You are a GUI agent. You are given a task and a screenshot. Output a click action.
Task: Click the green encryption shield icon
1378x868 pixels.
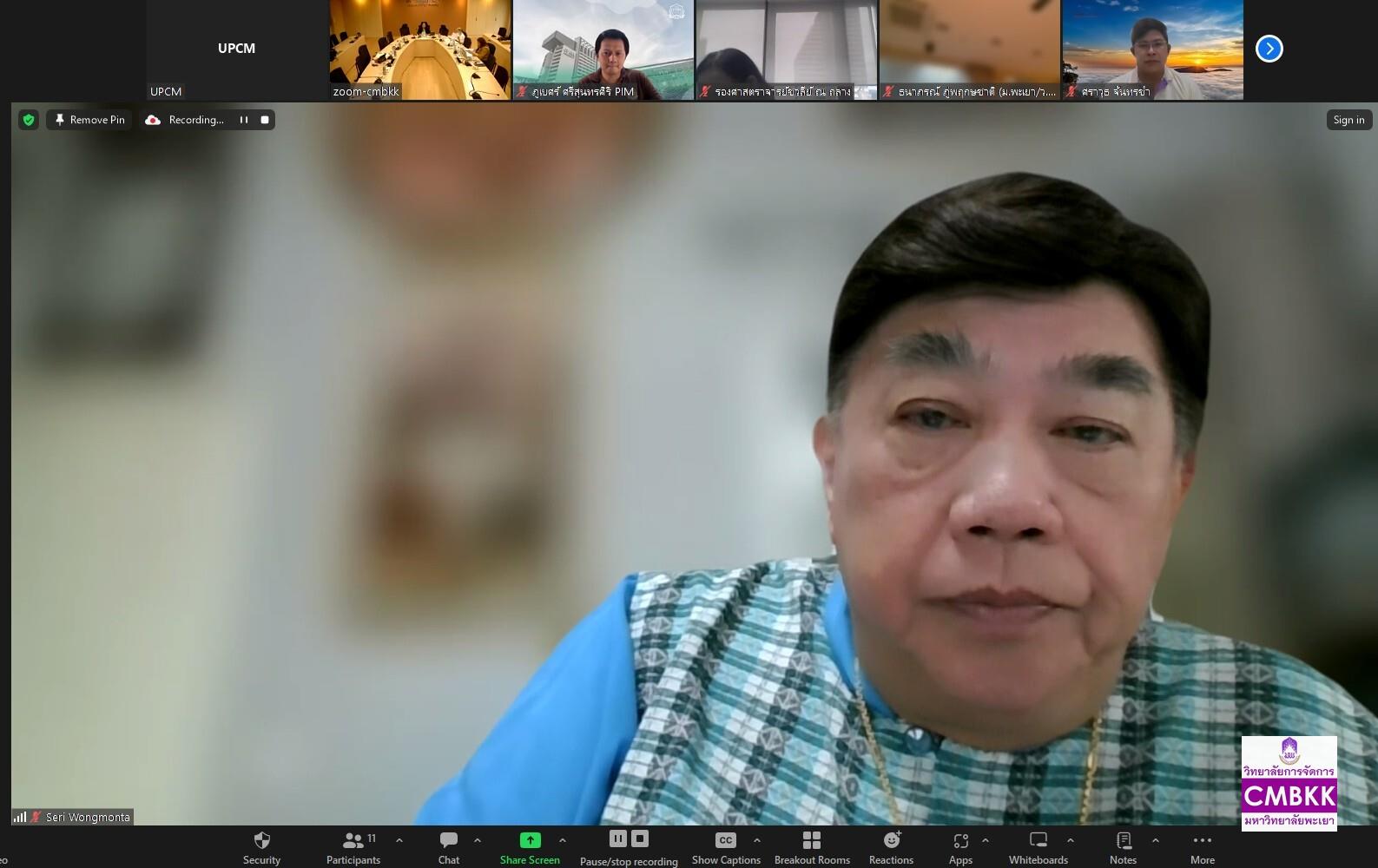point(29,120)
